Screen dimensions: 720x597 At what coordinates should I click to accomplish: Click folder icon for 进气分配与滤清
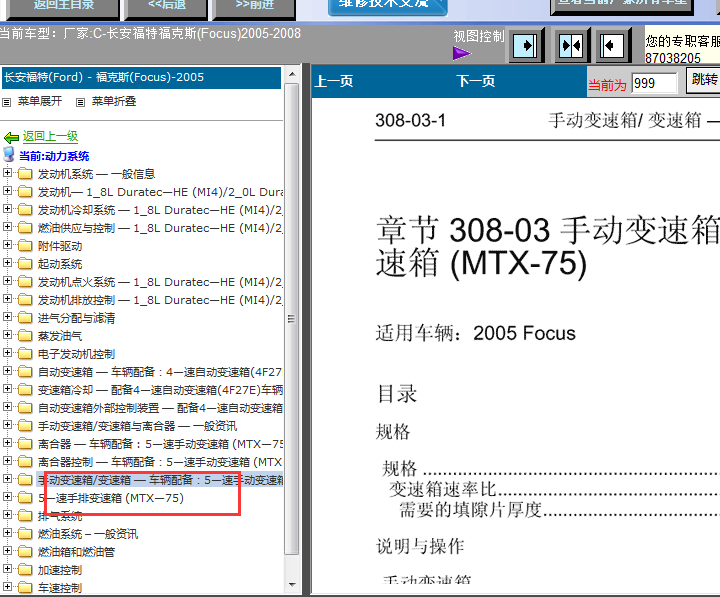click(25, 318)
